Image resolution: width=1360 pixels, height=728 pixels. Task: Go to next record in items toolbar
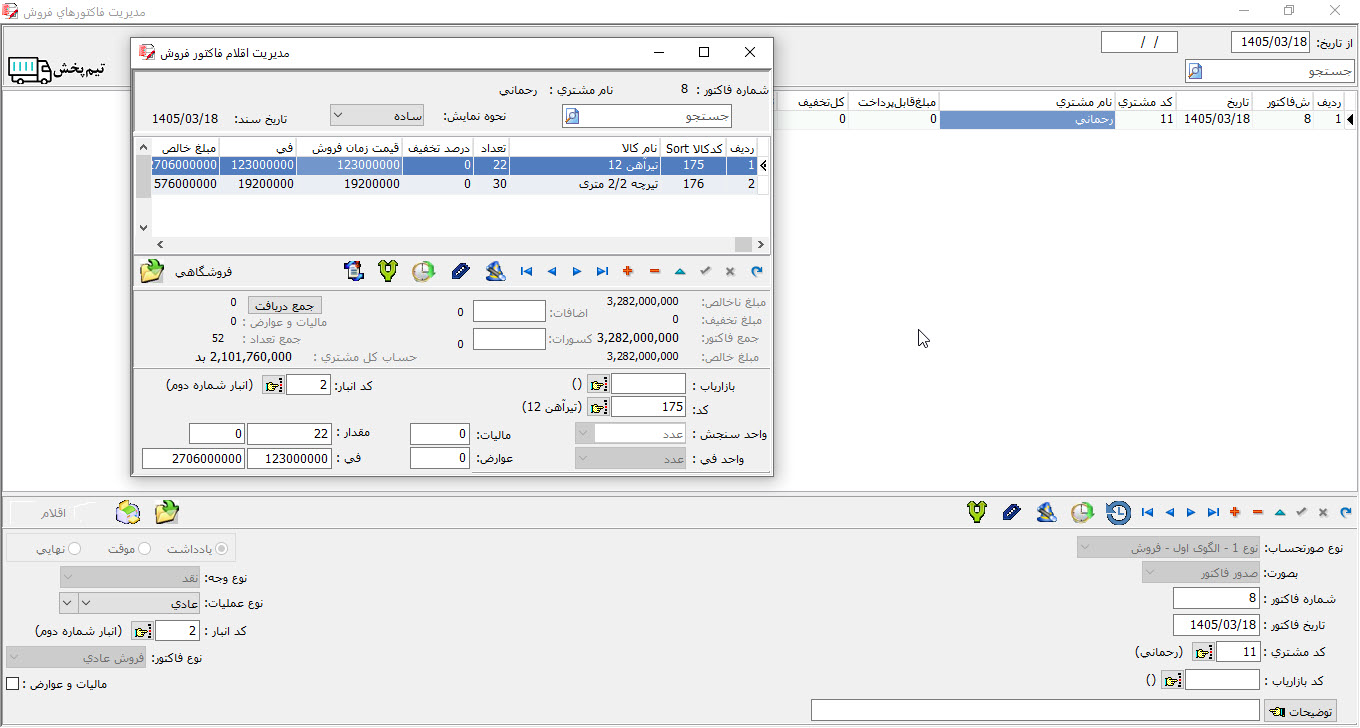[x=577, y=271]
